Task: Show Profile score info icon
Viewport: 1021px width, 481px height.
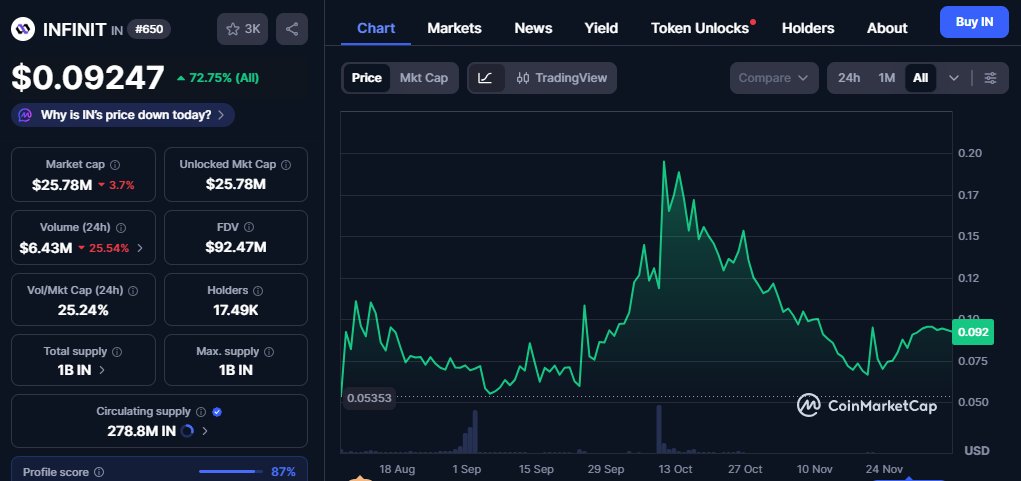Action: pyautogui.click(x=99, y=472)
